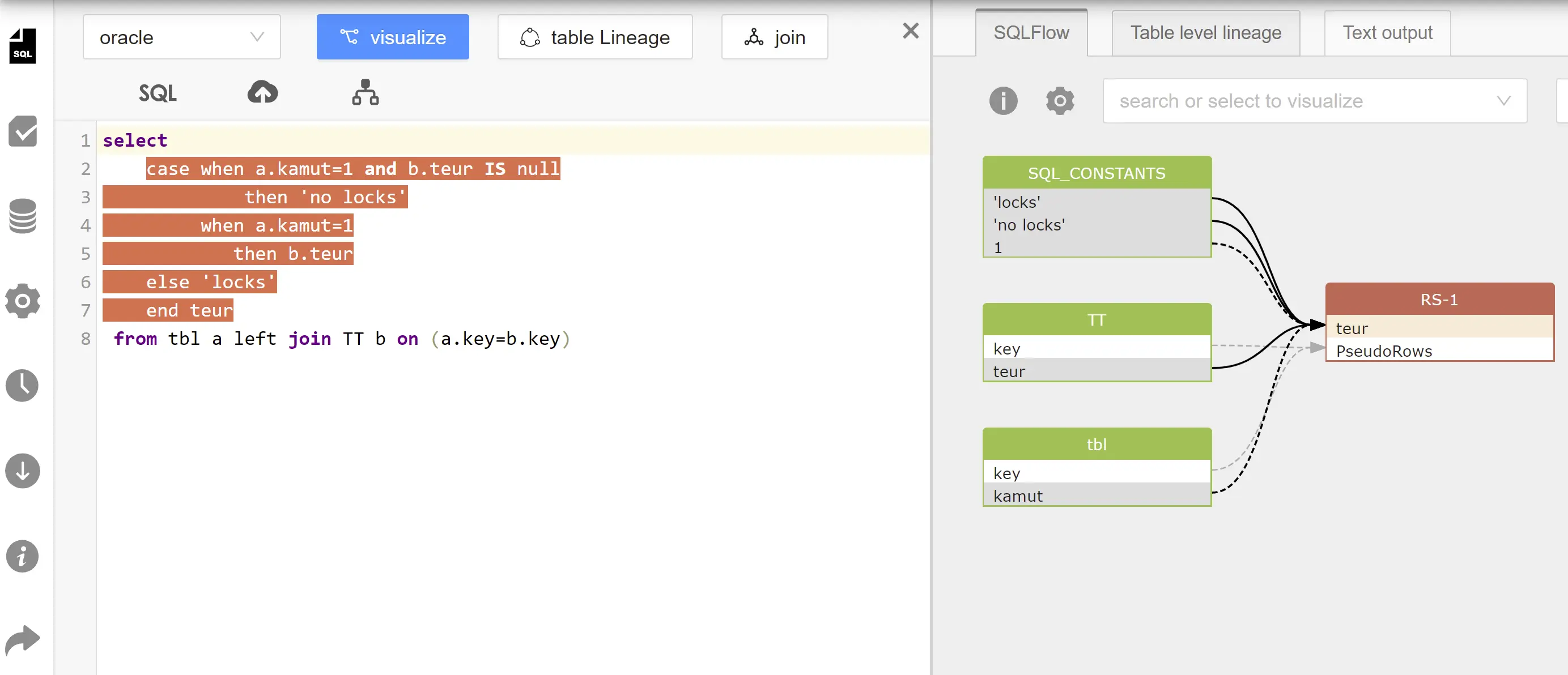The width and height of the screenshot is (1568, 675).
Task: Switch to the SQLFlow tab
Action: [1031, 33]
